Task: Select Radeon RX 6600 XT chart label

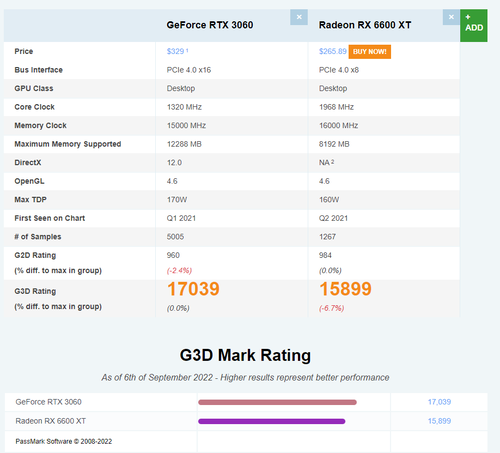Action: point(51,421)
